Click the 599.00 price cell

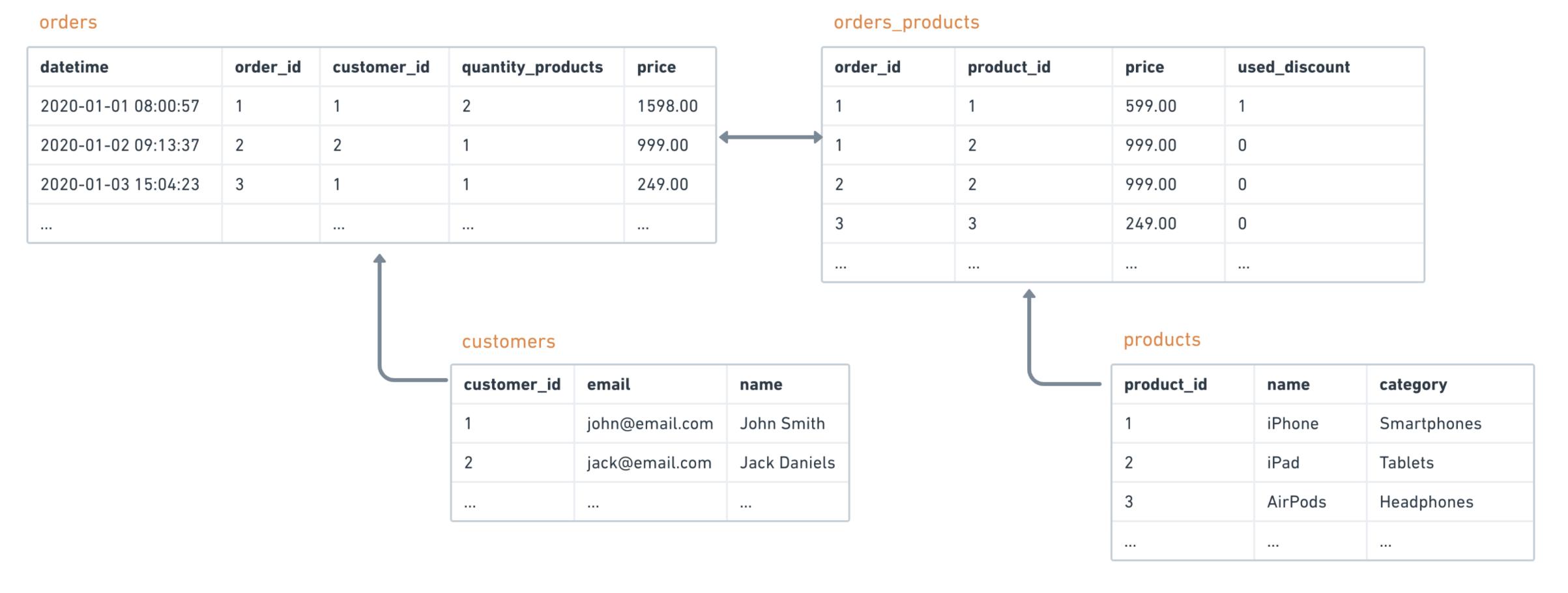tap(1150, 106)
